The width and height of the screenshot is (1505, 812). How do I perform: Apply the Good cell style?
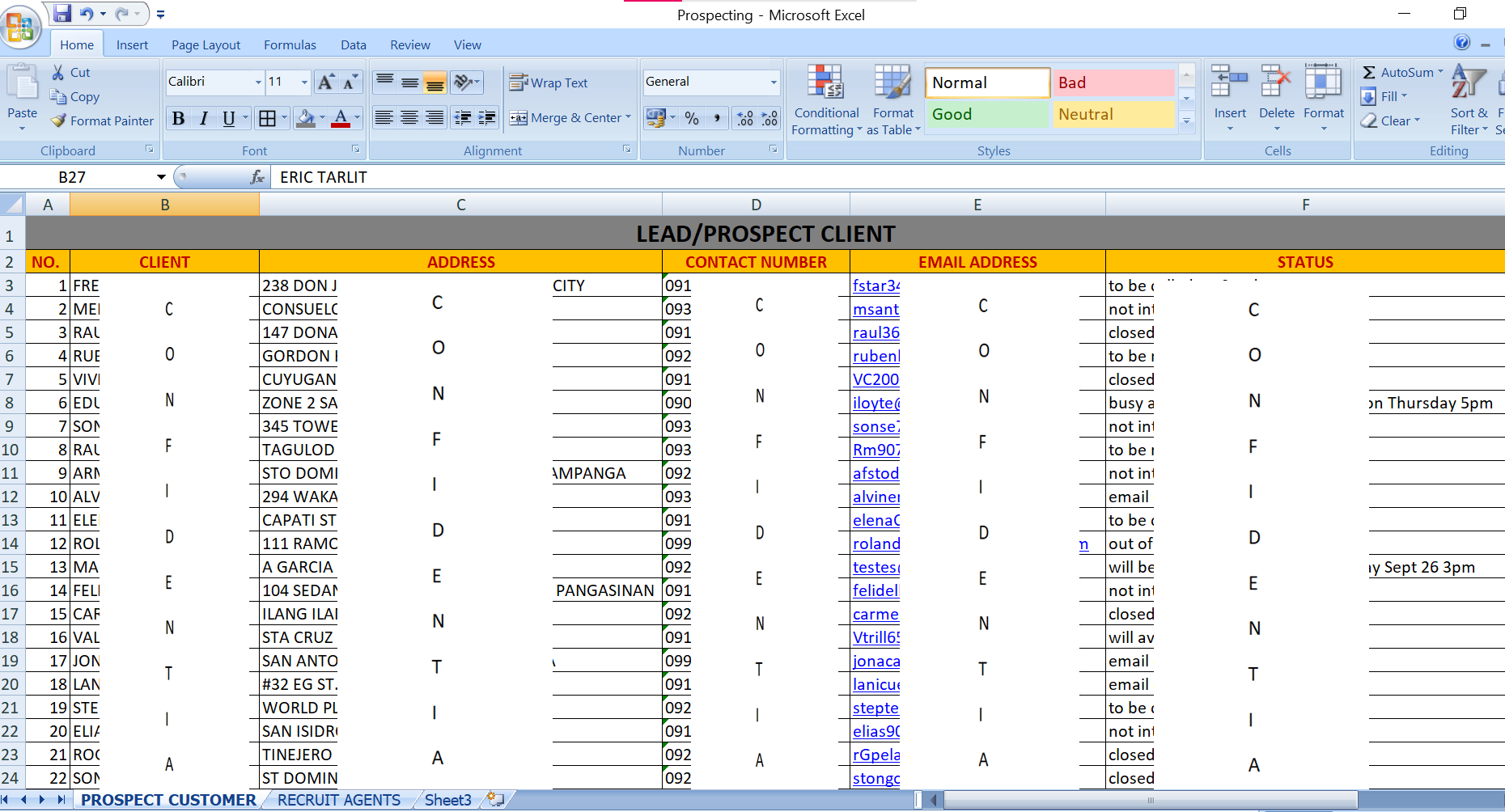tap(986, 114)
